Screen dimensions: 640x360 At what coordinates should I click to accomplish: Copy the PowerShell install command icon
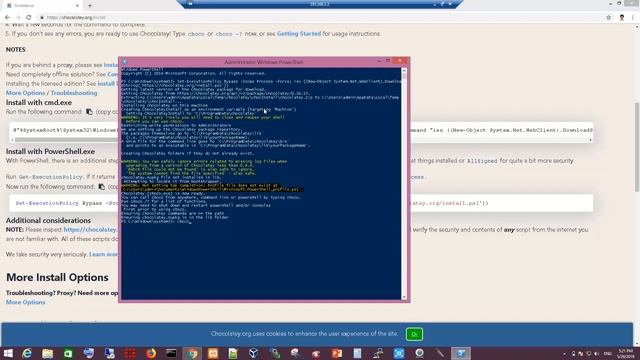[101, 187]
